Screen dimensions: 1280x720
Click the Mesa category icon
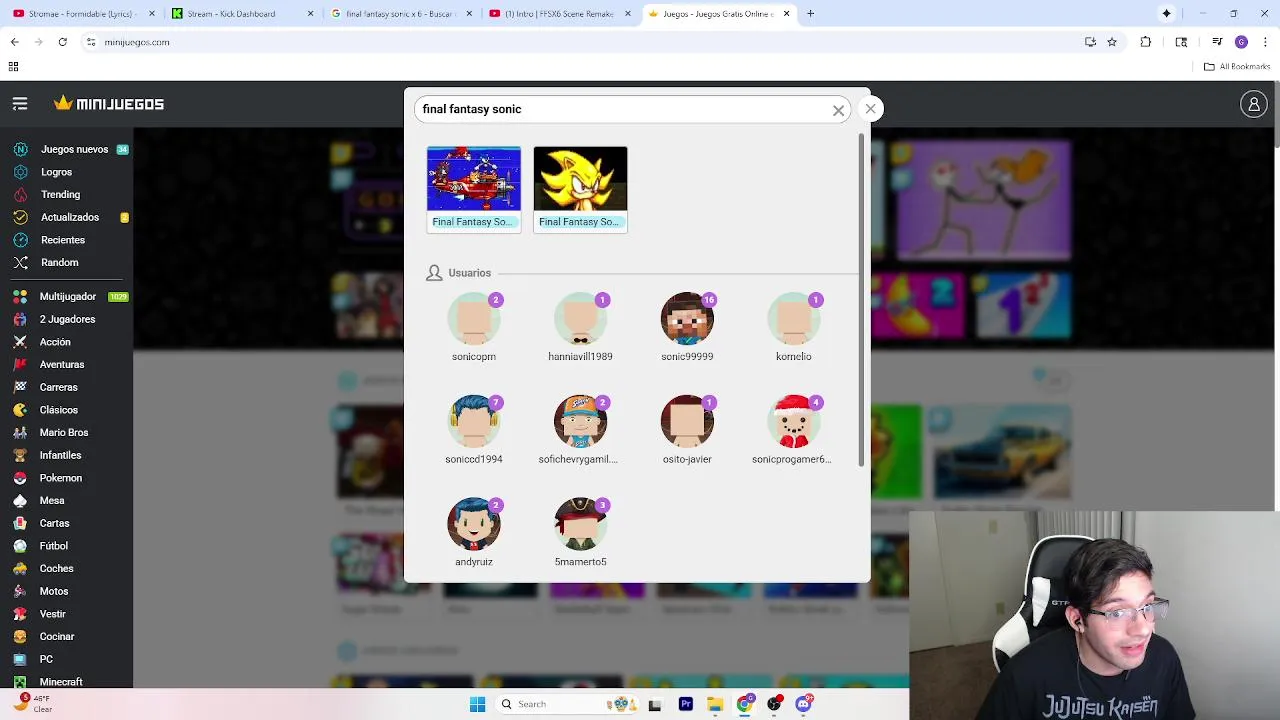pyautogui.click(x=20, y=500)
